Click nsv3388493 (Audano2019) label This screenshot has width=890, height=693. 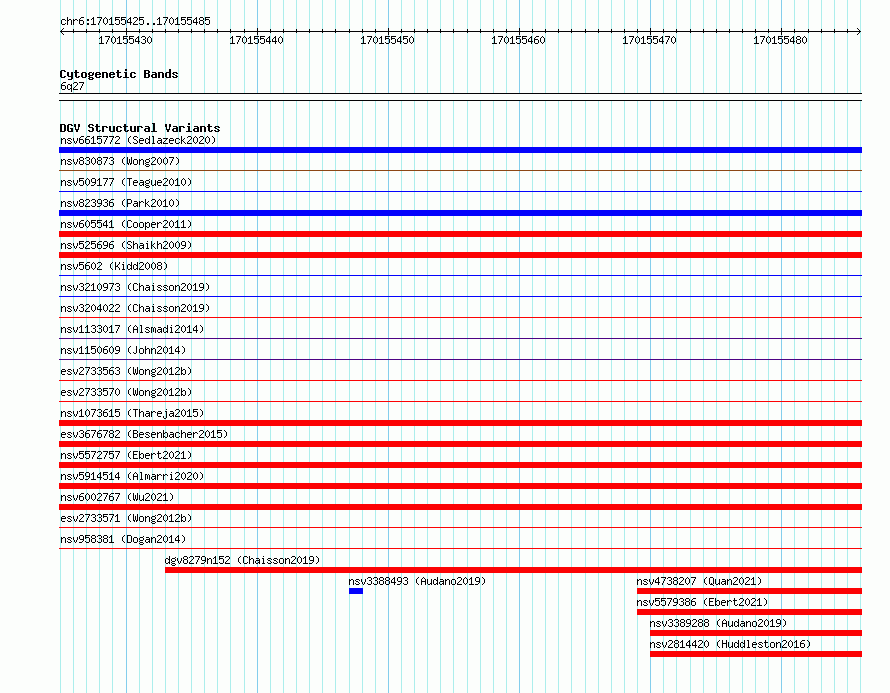(x=417, y=581)
